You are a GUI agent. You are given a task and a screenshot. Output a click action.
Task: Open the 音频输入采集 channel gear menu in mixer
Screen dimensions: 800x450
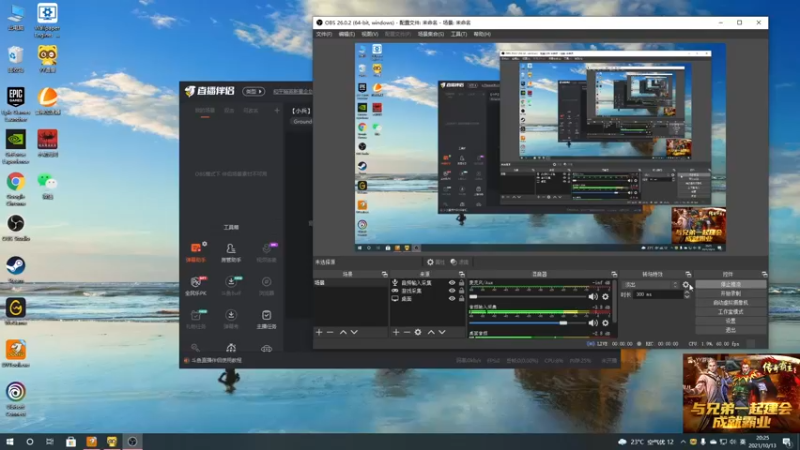606,322
